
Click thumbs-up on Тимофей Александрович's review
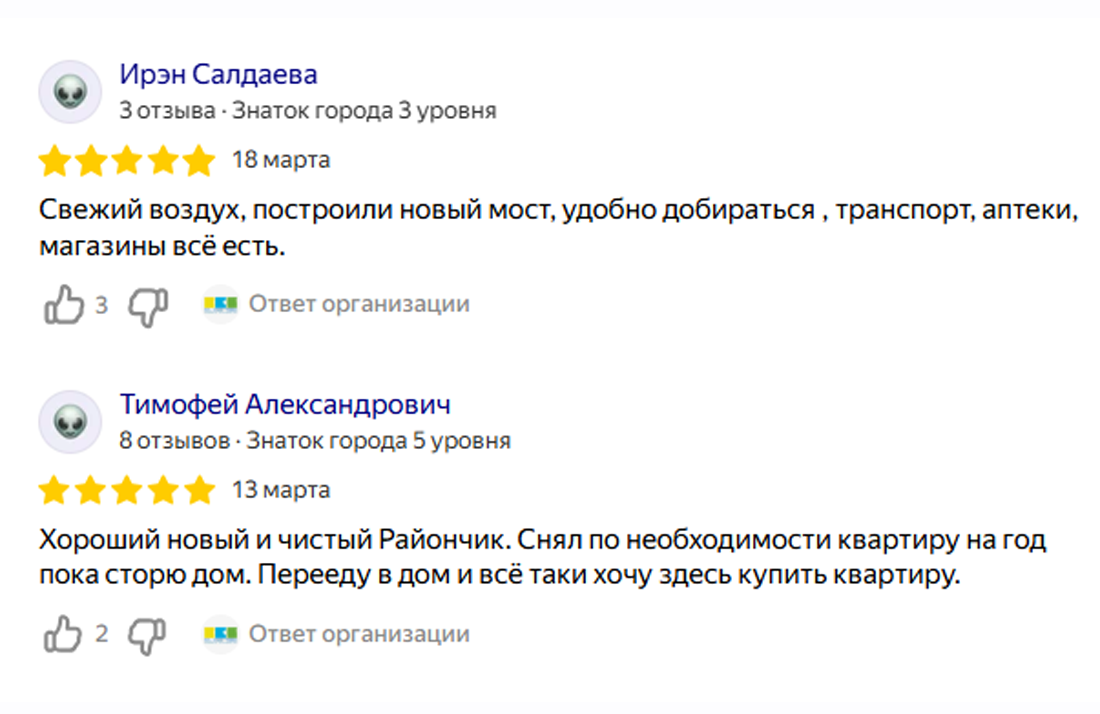(x=63, y=634)
